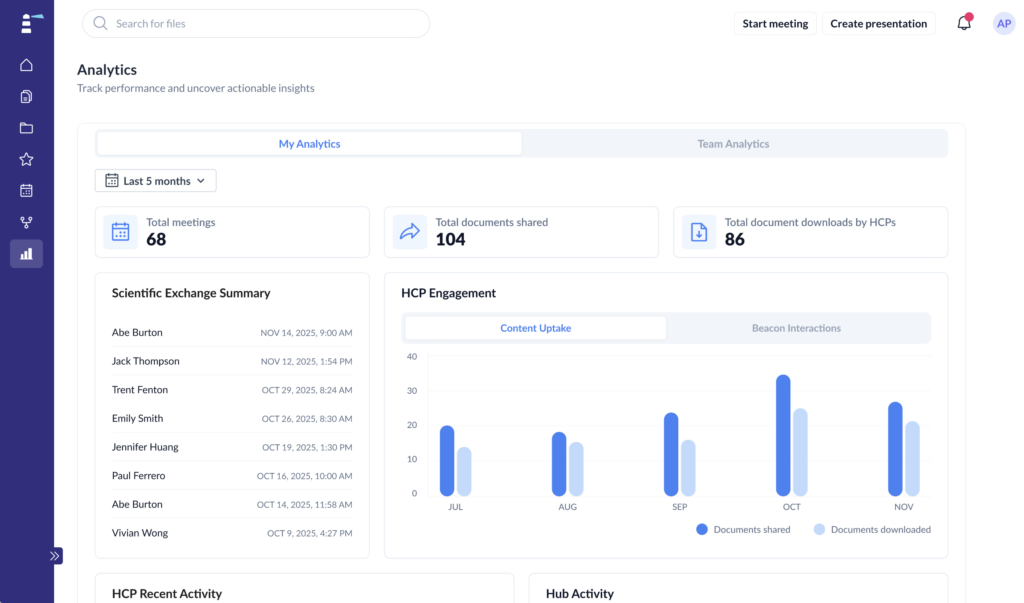Expand the sidebar with double chevron
The height and width of the screenshot is (603, 1024).
(x=55, y=555)
